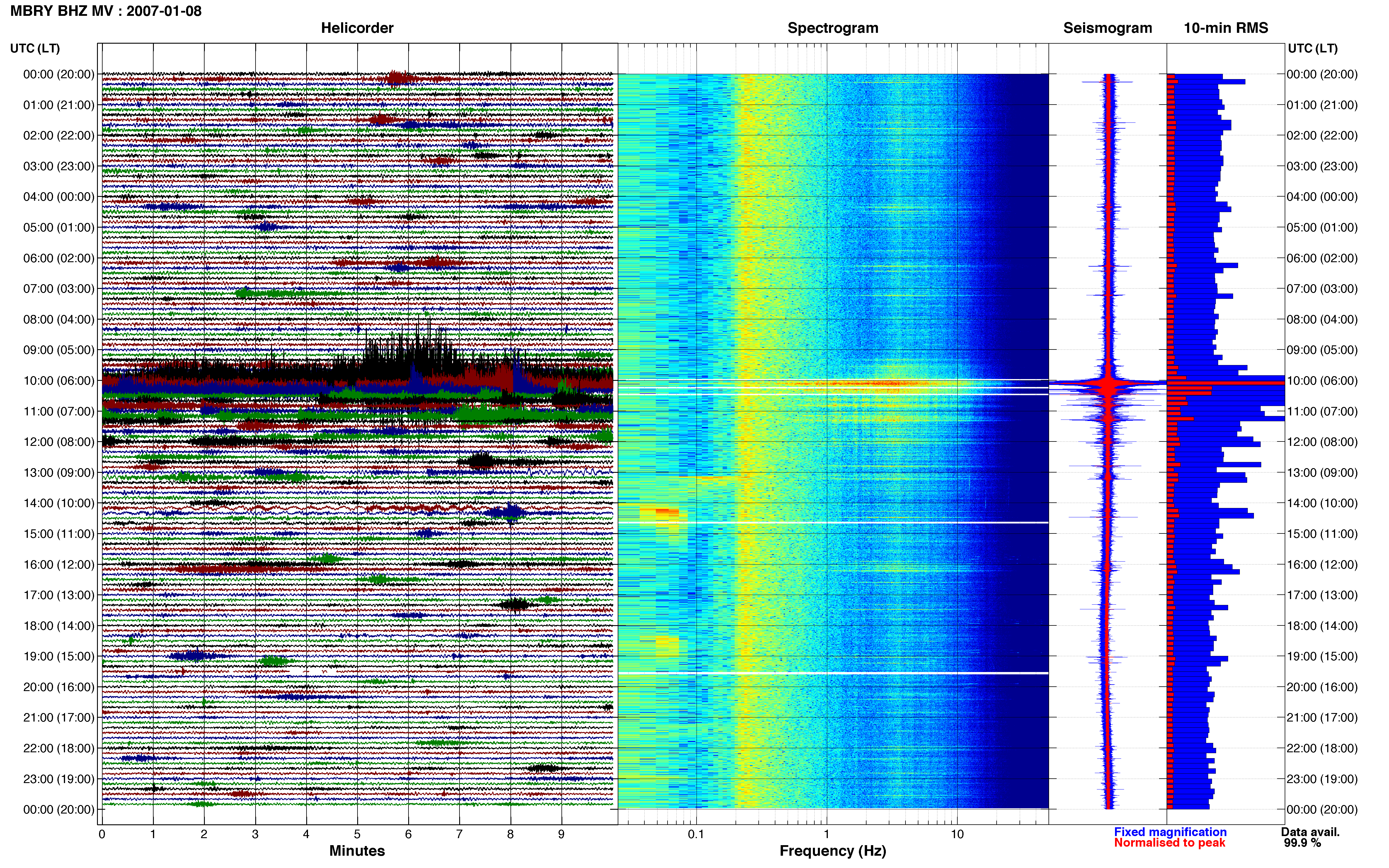Click left time label '11:00 (07:00)'
Image resolution: width=1389 pixels, height=868 pixels.
[x=59, y=412]
